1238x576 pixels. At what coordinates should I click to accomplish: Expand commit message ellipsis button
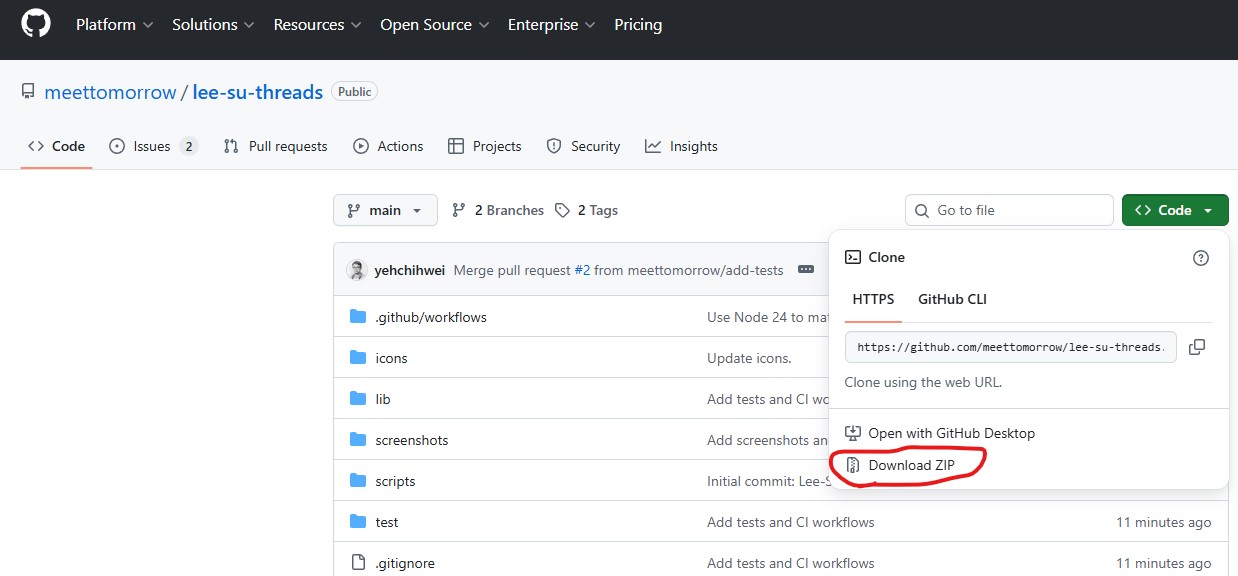click(805, 270)
